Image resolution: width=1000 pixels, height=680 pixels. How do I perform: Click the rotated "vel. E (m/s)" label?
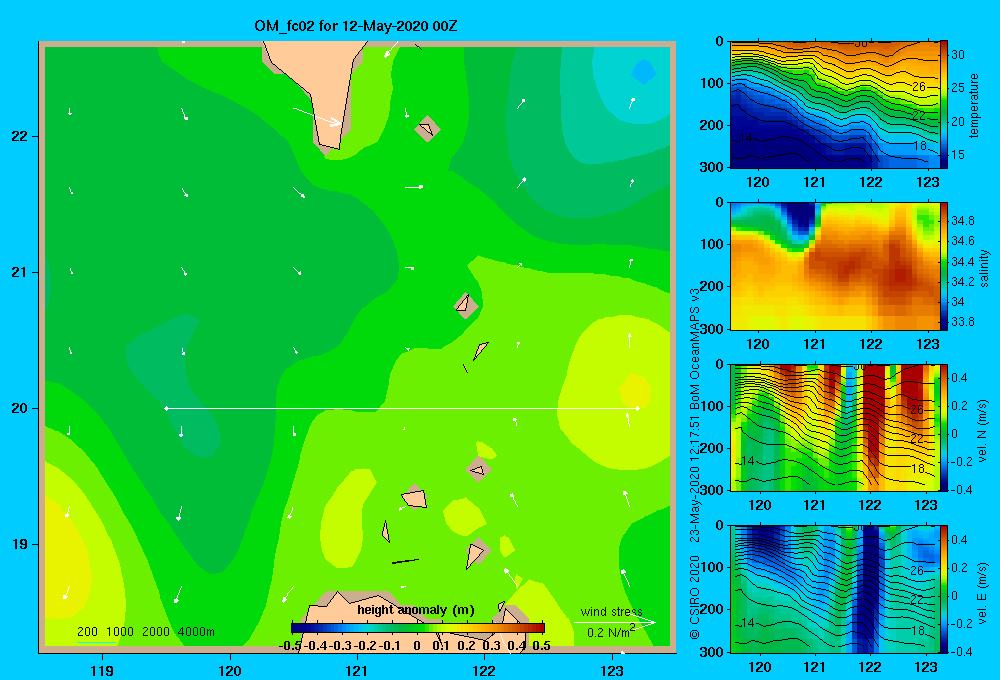[982, 593]
